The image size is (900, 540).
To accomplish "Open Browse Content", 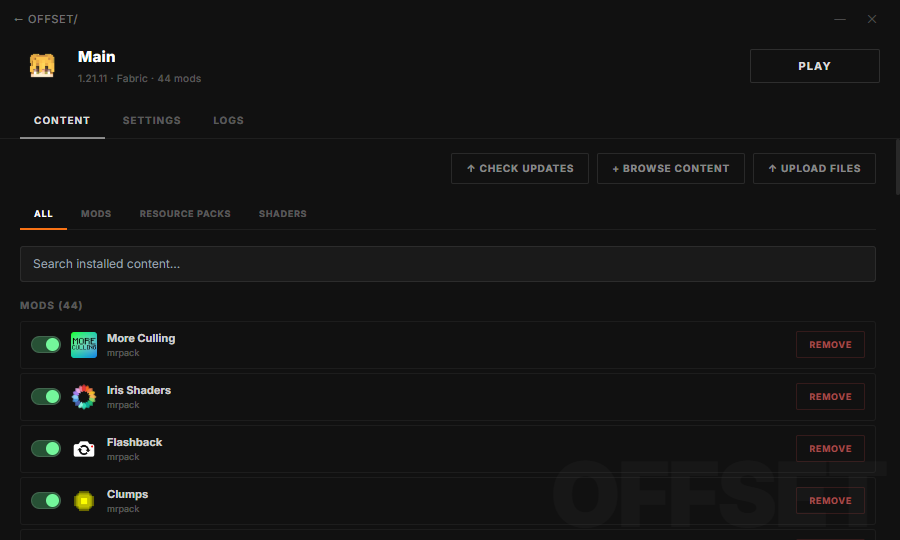I will 670,168.
